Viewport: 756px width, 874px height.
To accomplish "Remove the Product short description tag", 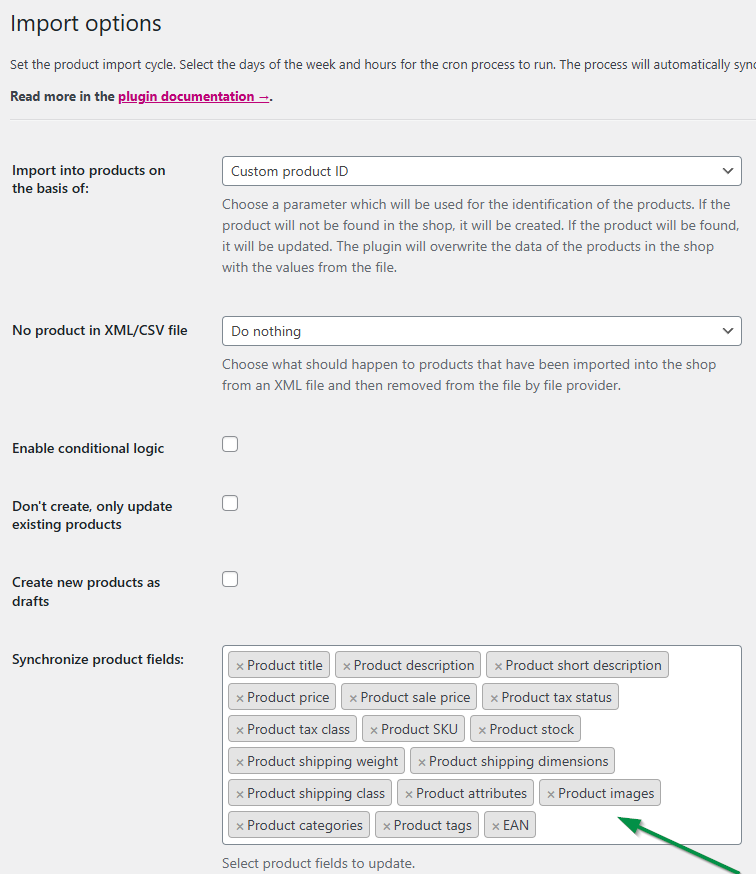I will click(499, 666).
